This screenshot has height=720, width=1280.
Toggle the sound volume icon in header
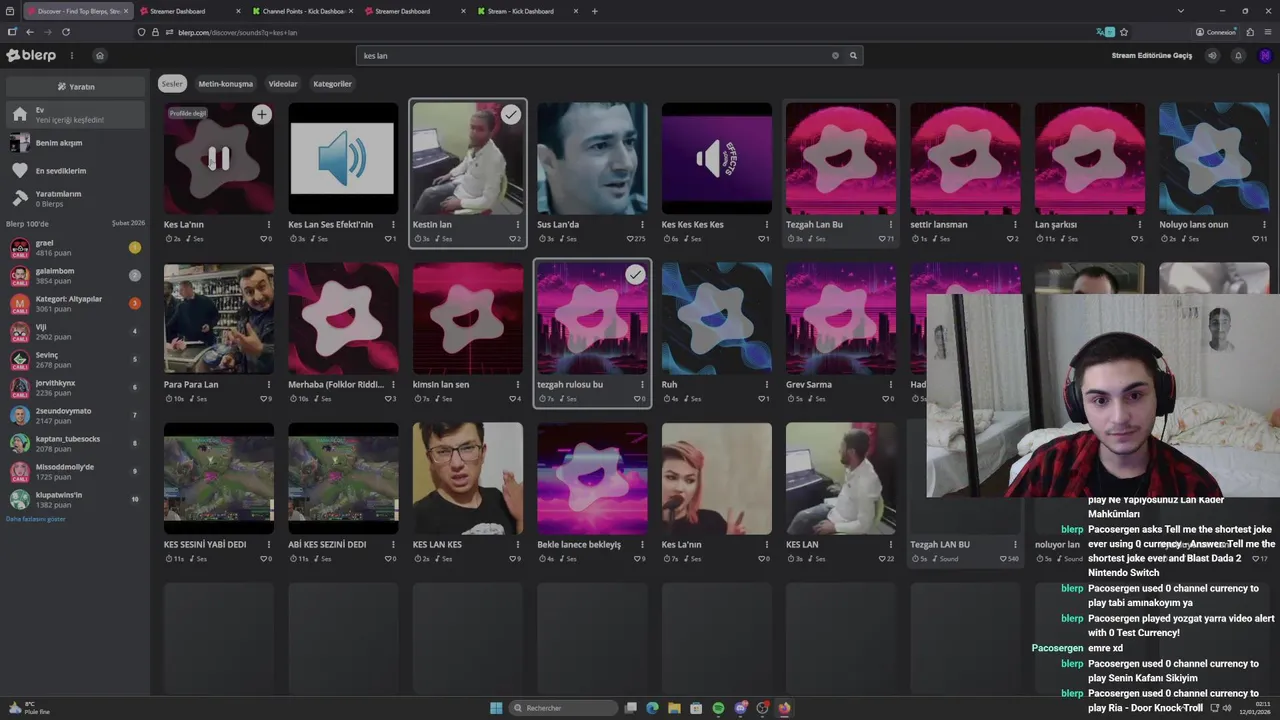pyautogui.click(x=1213, y=56)
